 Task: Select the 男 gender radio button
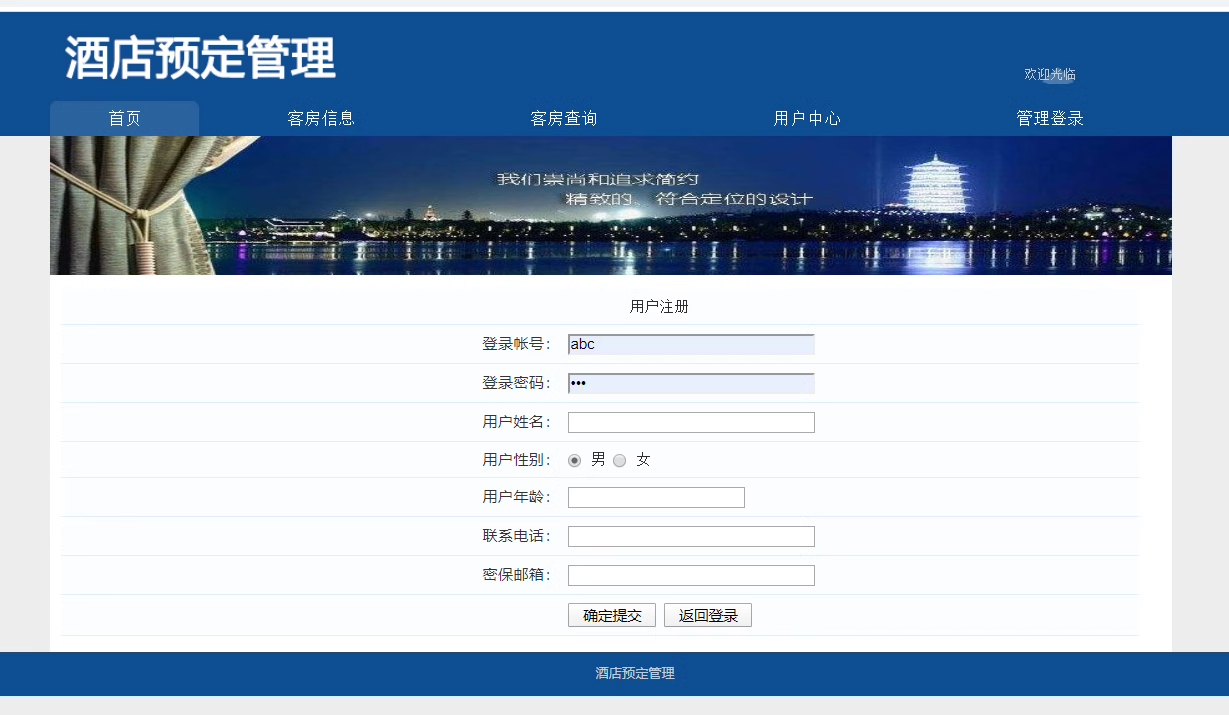pyautogui.click(x=574, y=460)
